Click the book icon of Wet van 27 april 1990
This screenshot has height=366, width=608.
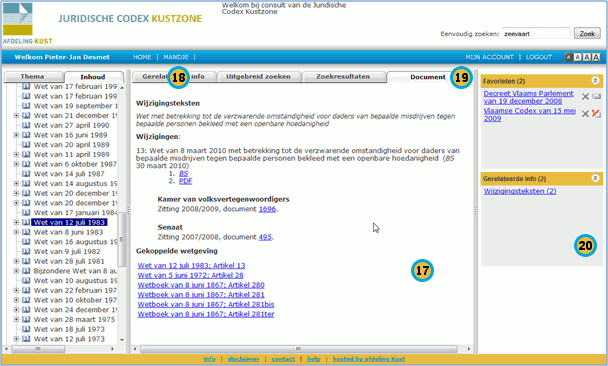[26, 125]
